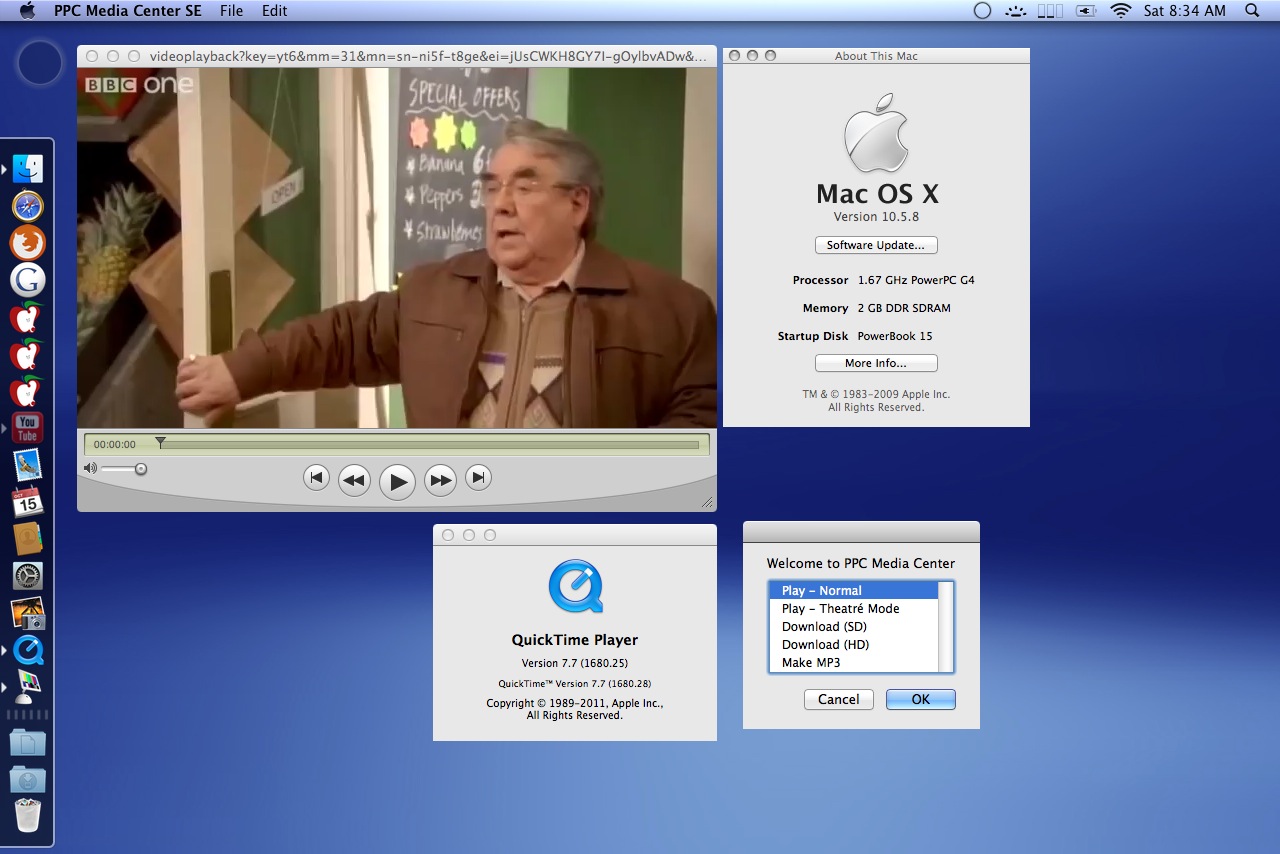This screenshot has width=1280, height=854.
Task: Click the circle status icon in menu bar
Action: click(x=982, y=11)
